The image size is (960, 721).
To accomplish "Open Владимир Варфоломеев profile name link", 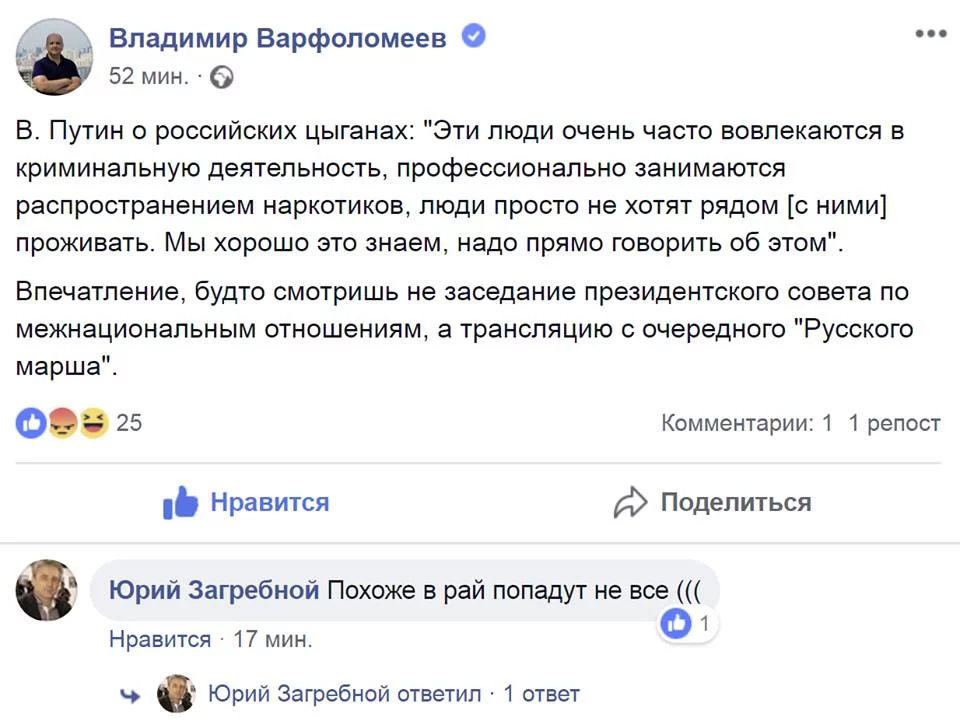I will click(278, 38).
